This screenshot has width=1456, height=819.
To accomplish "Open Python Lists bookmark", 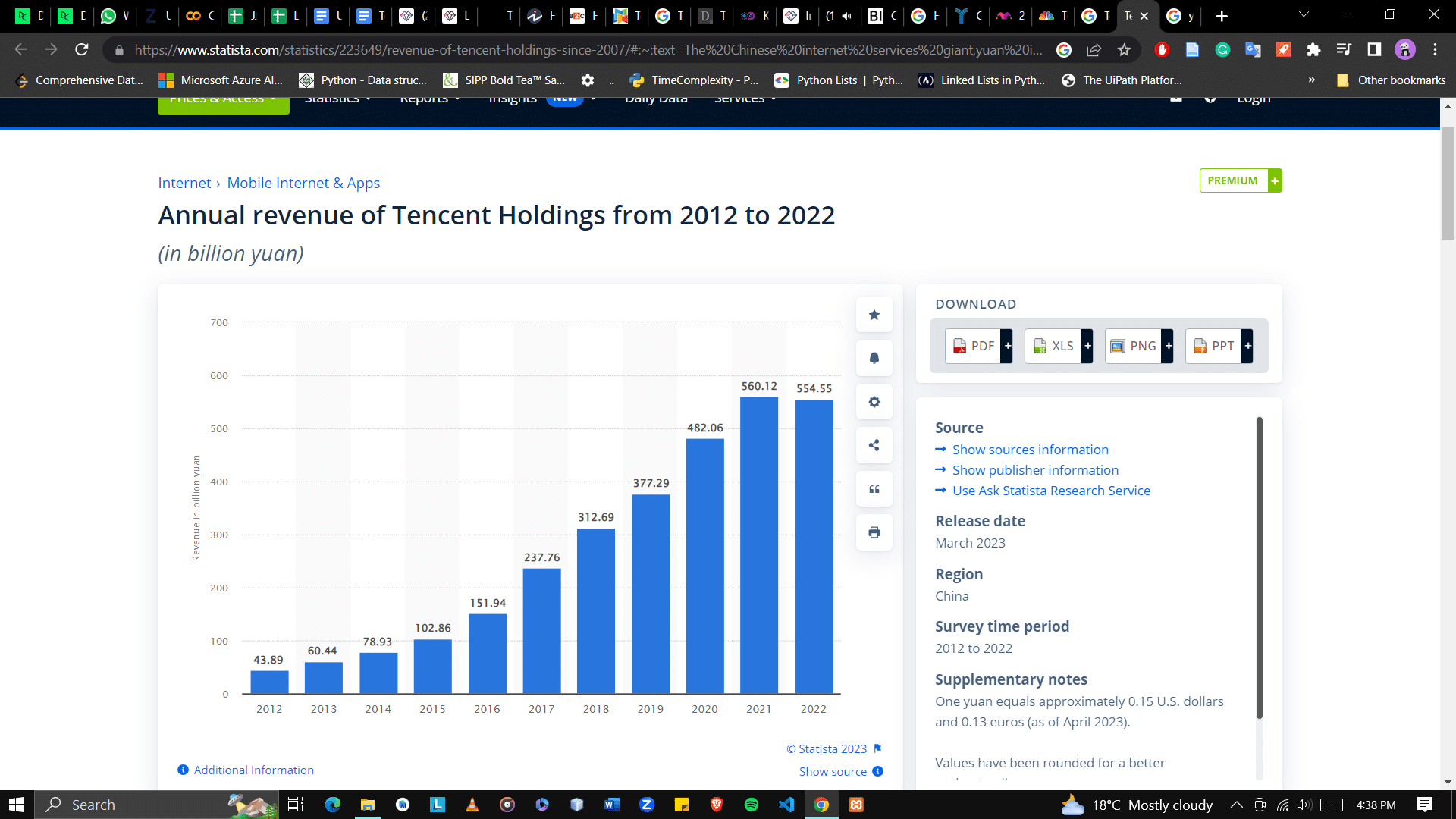I will pos(839,80).
